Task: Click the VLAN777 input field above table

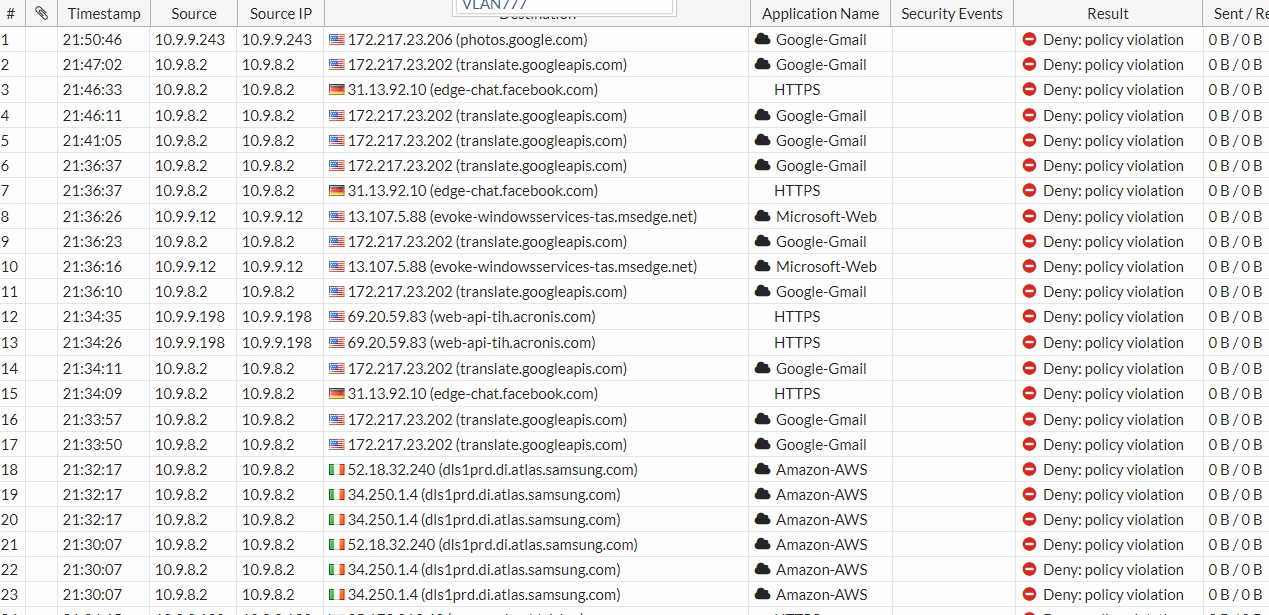Action: click(564, 6)
